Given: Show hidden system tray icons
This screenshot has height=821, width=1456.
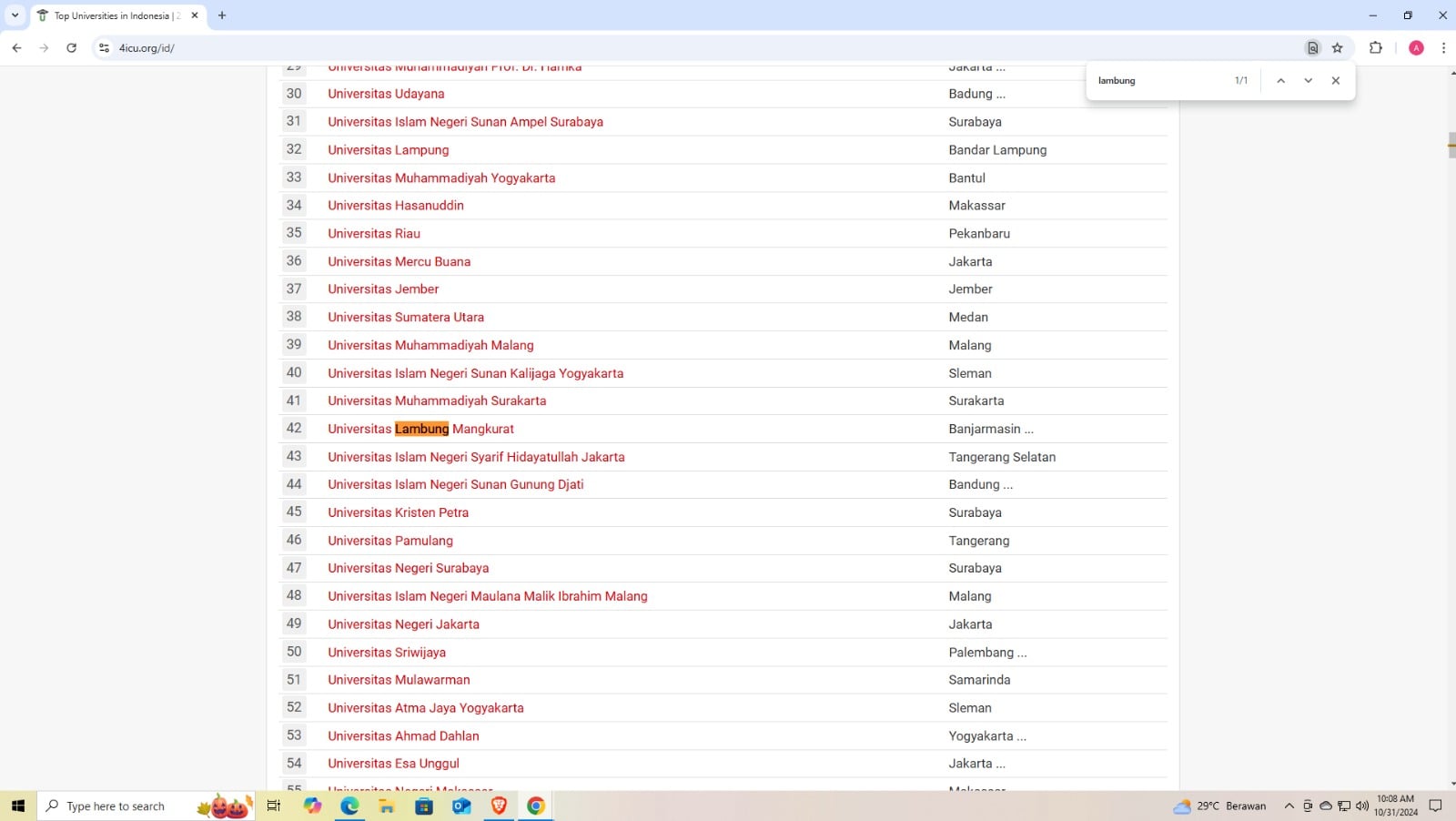Looking at the screenshot, I should tap(1289, 806).
